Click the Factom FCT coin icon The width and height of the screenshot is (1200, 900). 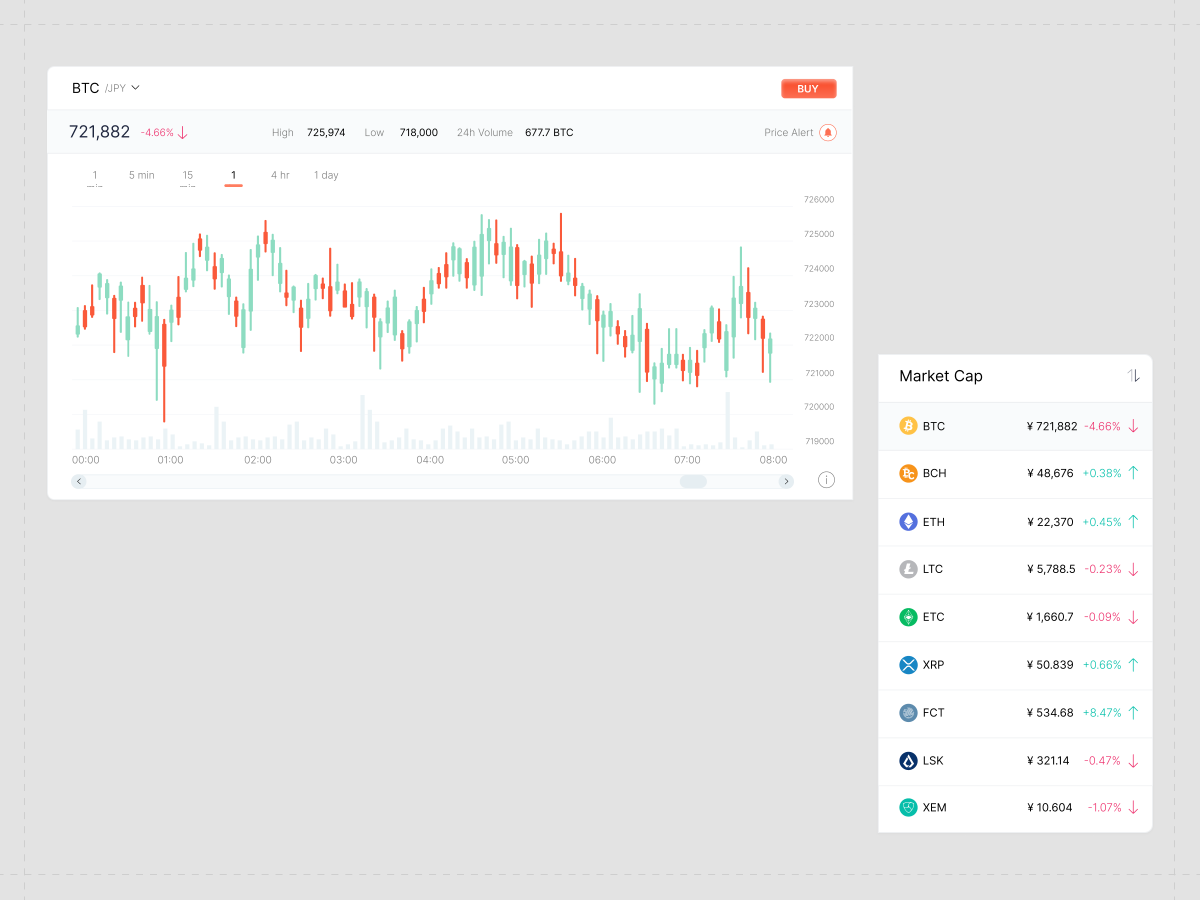point(908,713)
